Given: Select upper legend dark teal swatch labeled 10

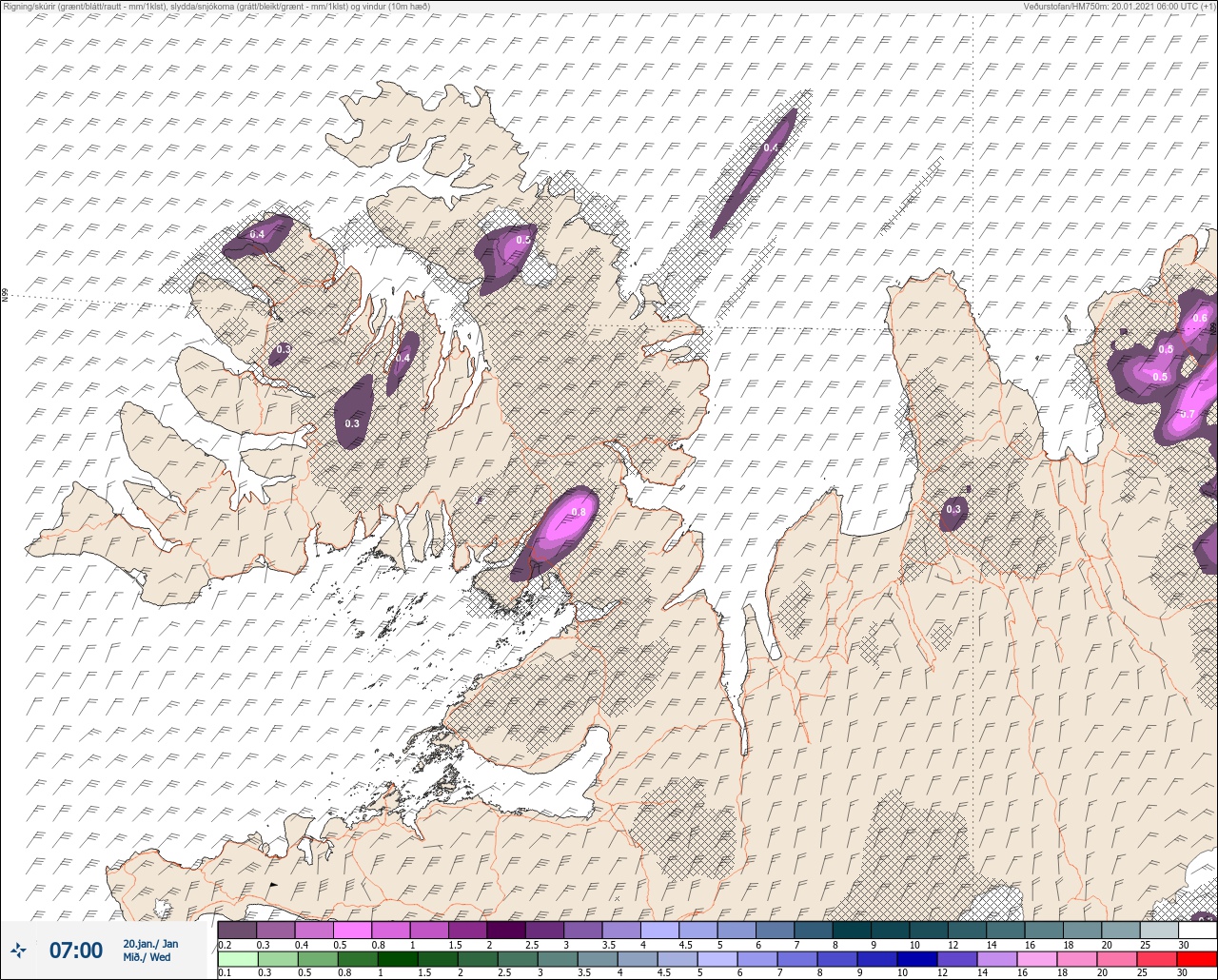Looking at the screenshot, I should point(929,930).
